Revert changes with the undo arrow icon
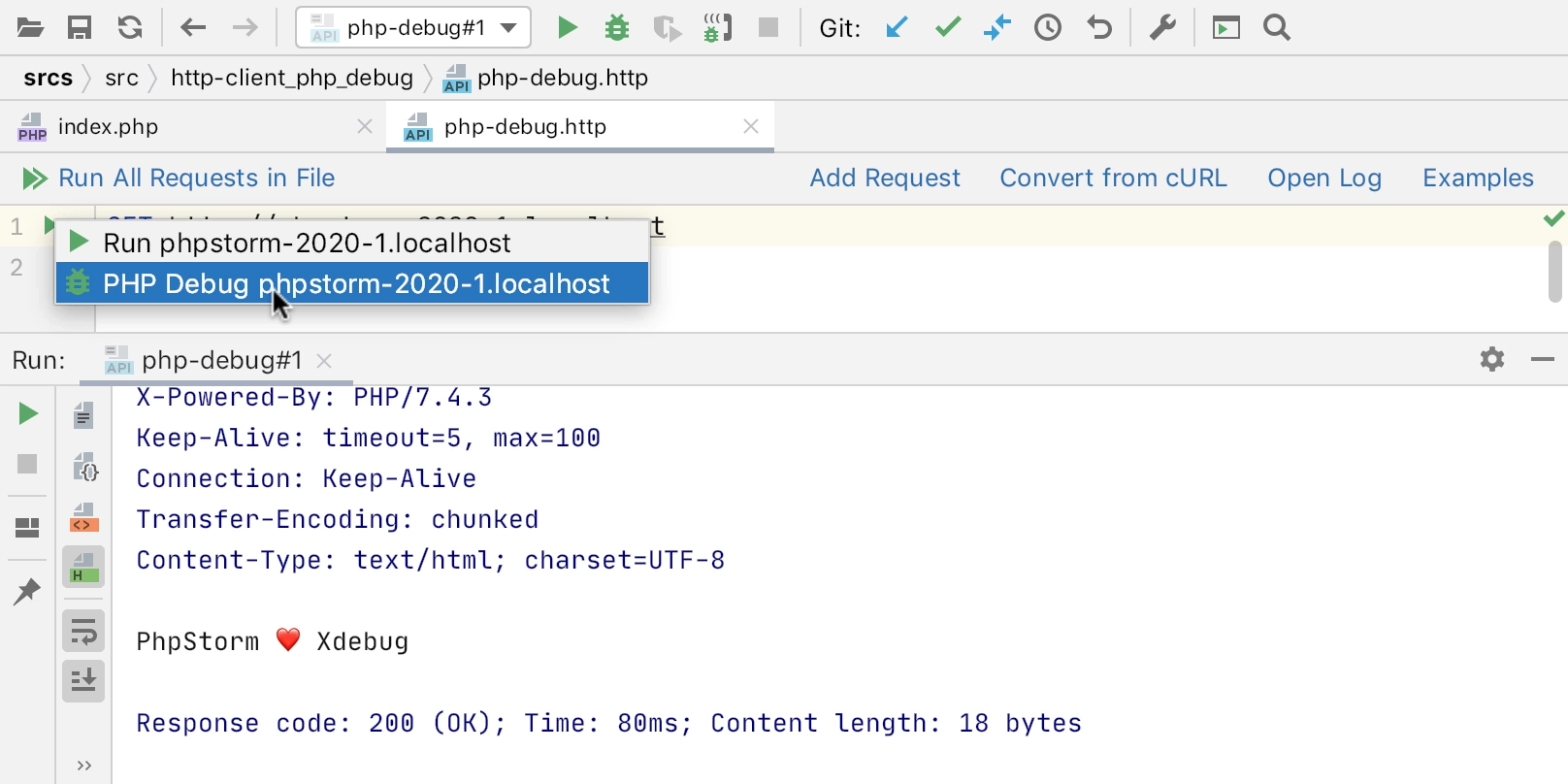Viewport: 1568px width, 784px height. (1099, 28)
